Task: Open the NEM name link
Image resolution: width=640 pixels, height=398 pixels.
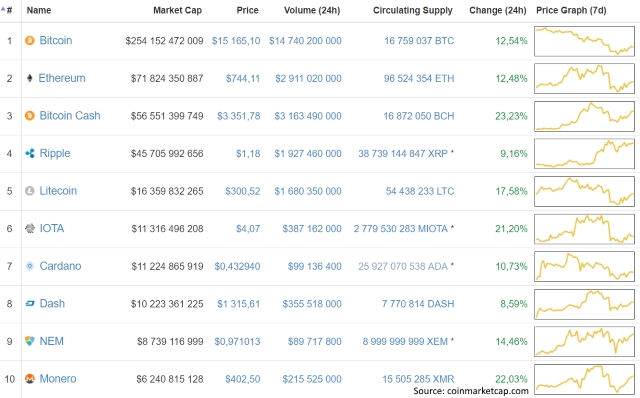Action: pos(51,341)
